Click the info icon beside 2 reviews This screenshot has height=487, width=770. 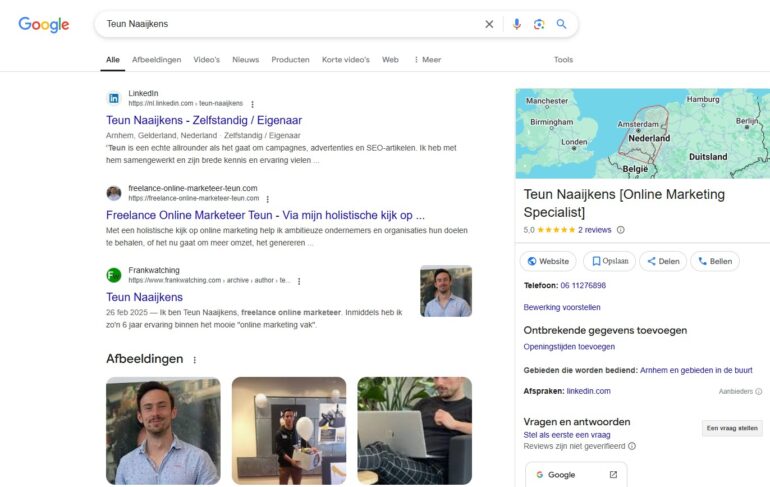tap(621, 230)
